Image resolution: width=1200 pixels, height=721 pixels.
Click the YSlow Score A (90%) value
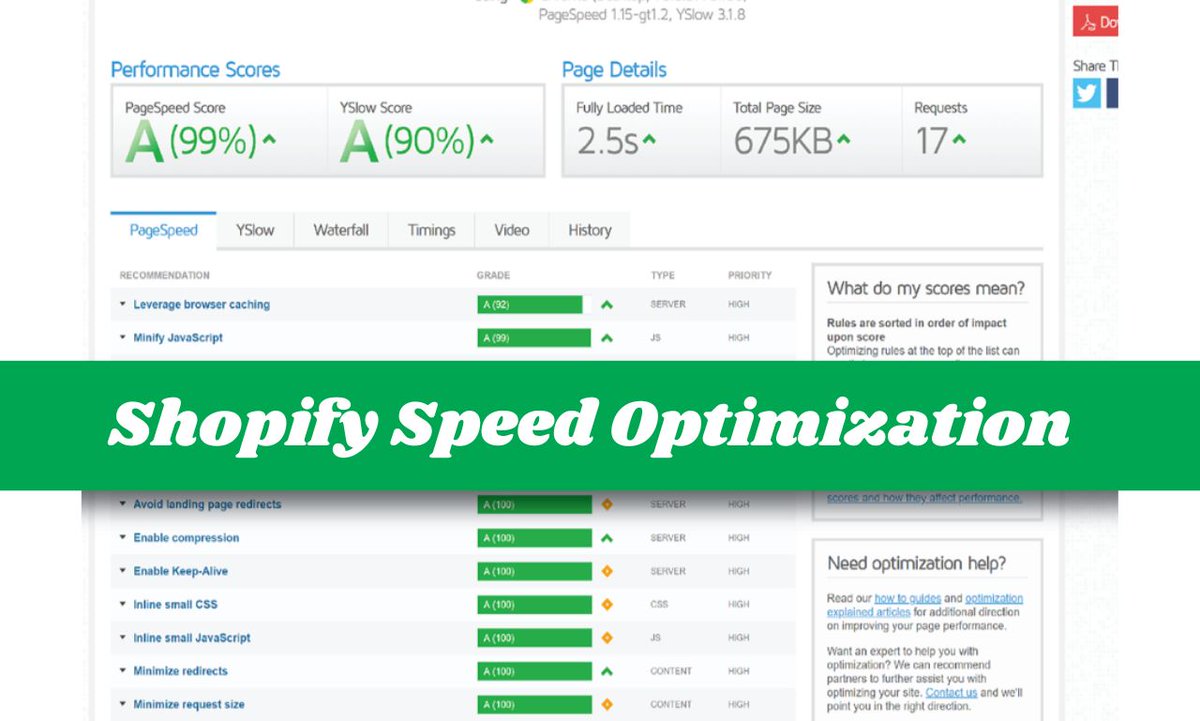408,141
